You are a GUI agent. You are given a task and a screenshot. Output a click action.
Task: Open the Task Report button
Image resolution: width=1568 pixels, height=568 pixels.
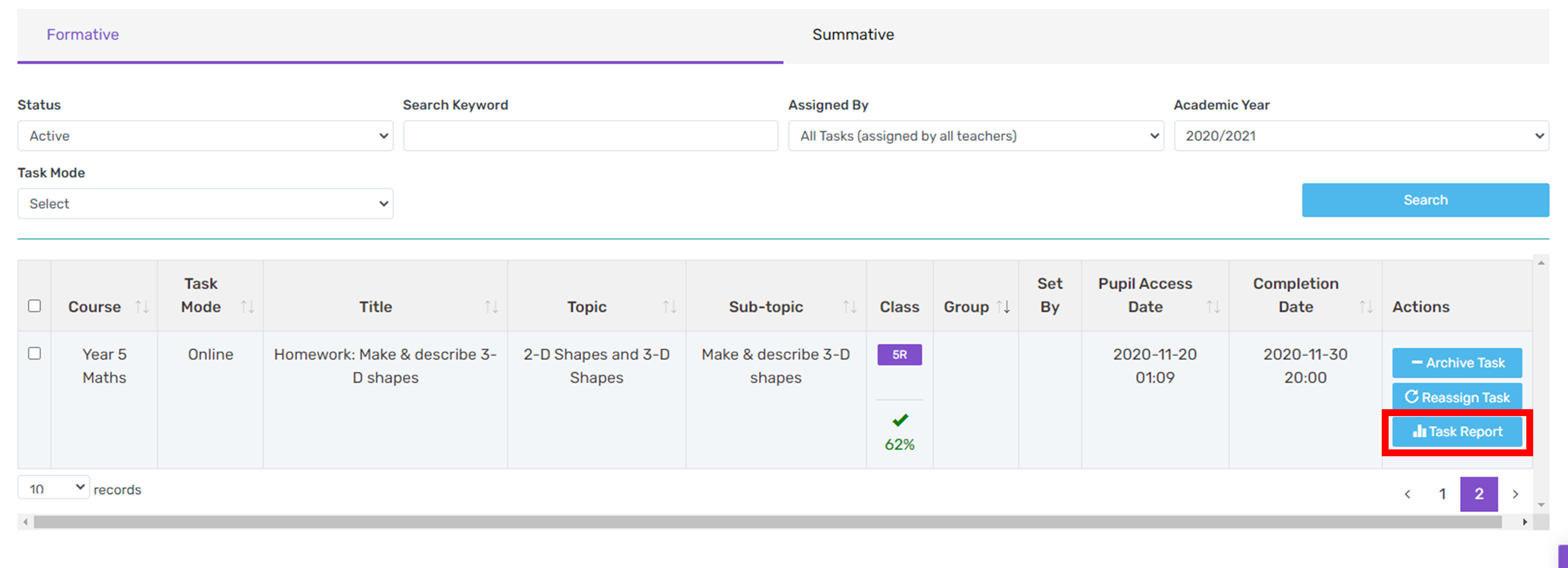[x=1457, y=432]
